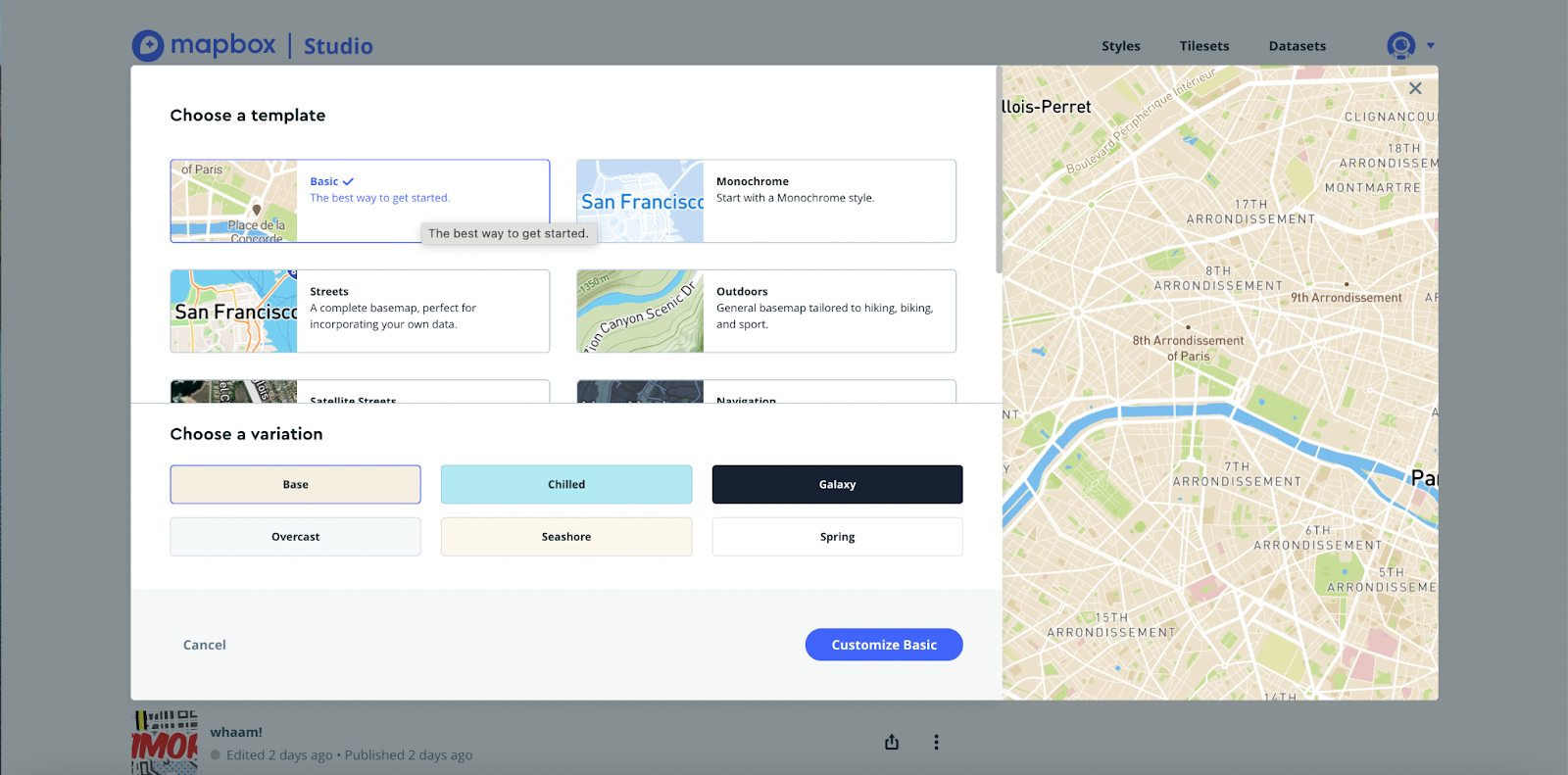Click the Basic template Paris thumbnail
Image resolution: width=1568 pixels, height=775 pixels.
coord(234,201)
